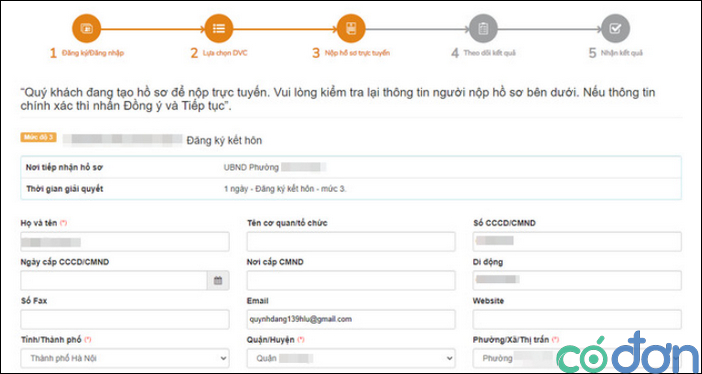Click the '1 ngày - Đăng ký kết hôn - mức 3.' text

(x=285, y=189)
